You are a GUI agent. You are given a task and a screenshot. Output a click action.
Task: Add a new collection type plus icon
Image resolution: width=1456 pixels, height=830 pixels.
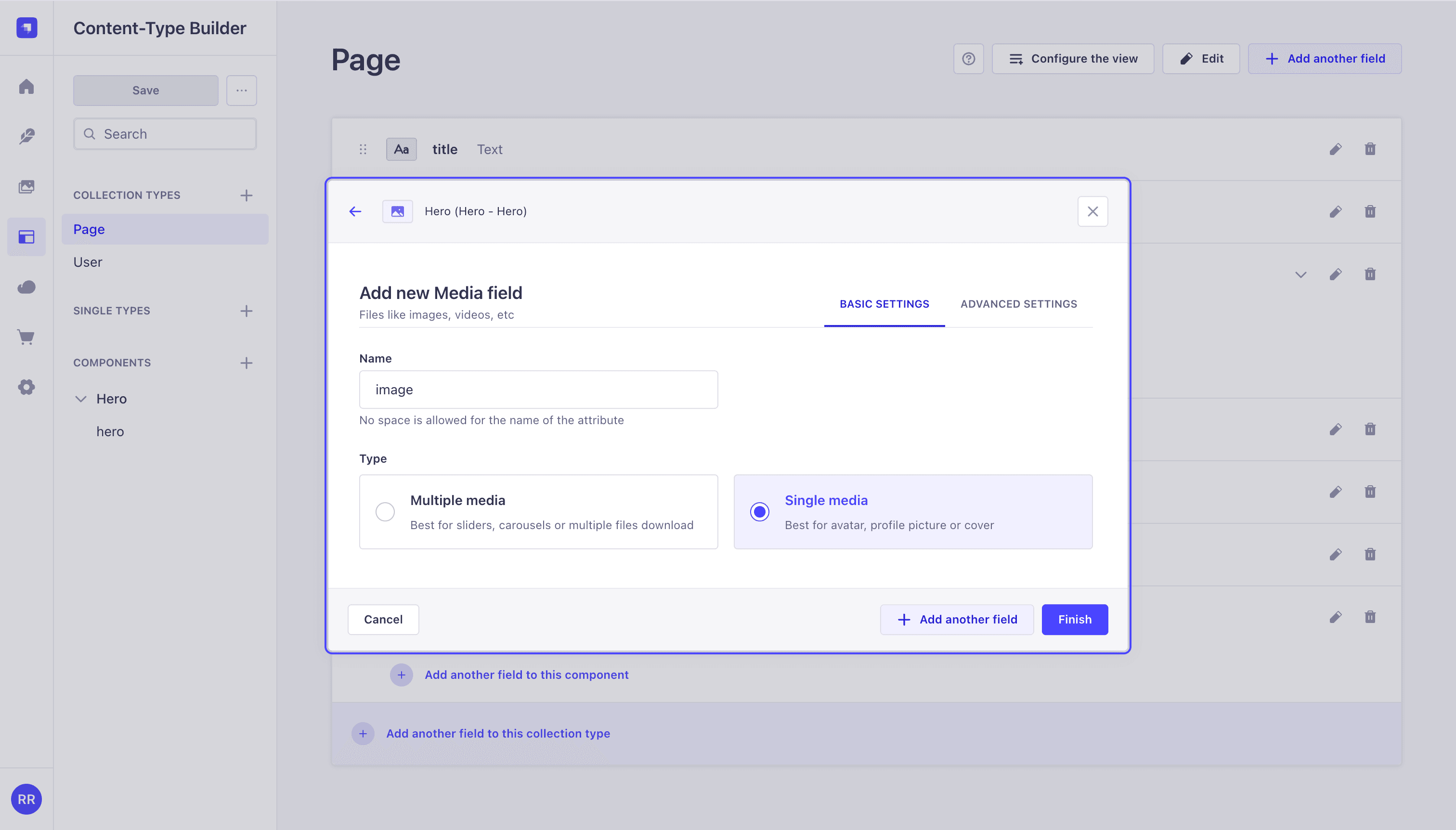pyautogui.click(x=246, y=195)
